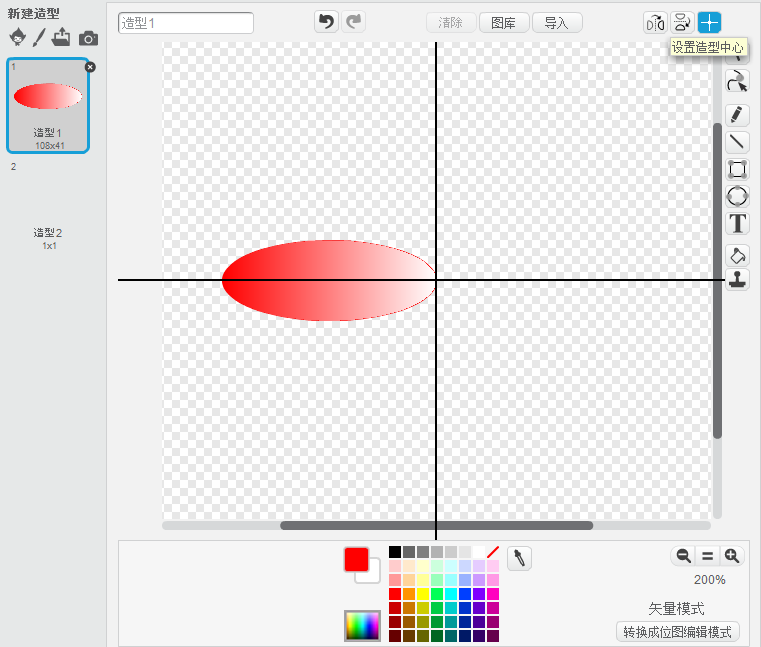Click the 导入 import button
The width and height of the screenshot is (761, 647).
click(x=557, y=23)
